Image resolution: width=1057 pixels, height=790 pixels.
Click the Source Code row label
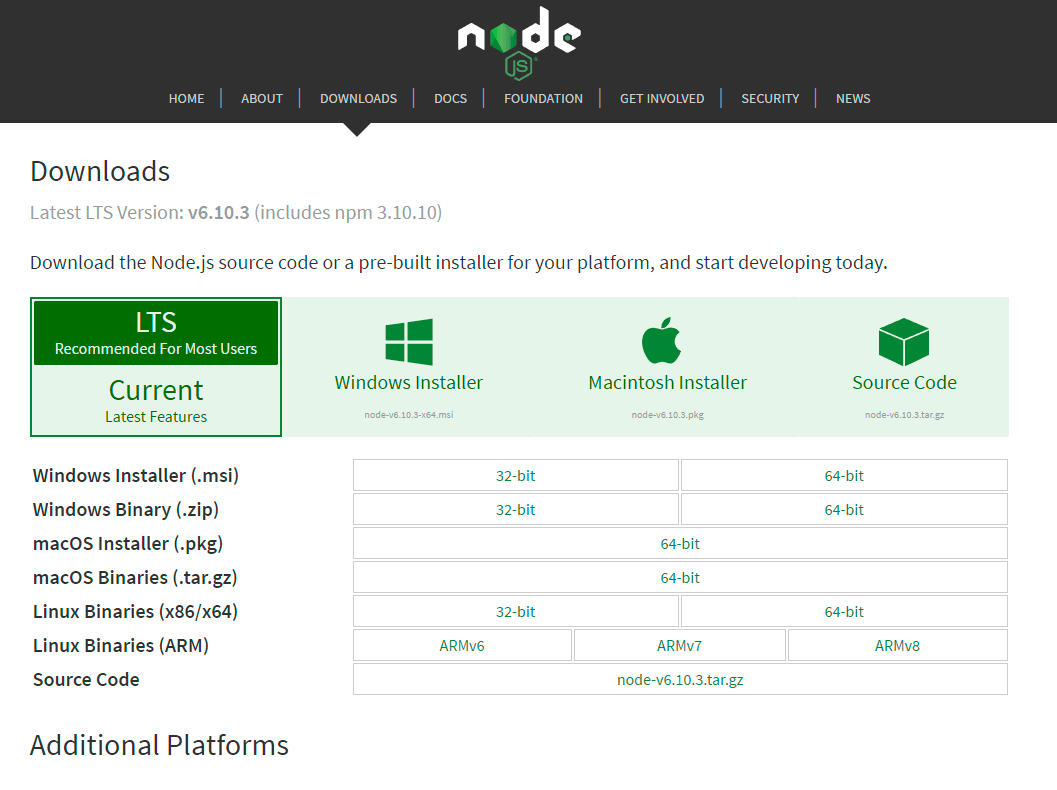[86, 679]
